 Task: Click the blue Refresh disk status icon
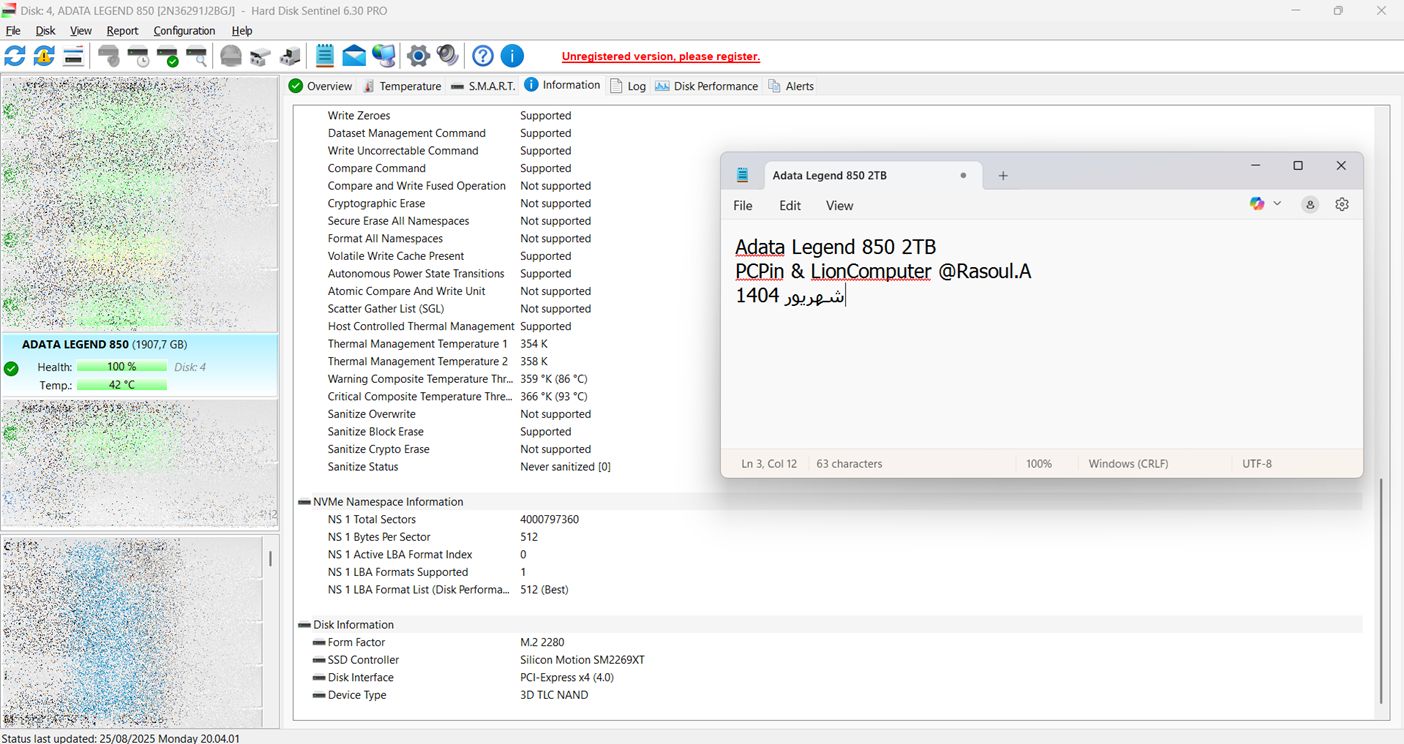click(15, 56)
